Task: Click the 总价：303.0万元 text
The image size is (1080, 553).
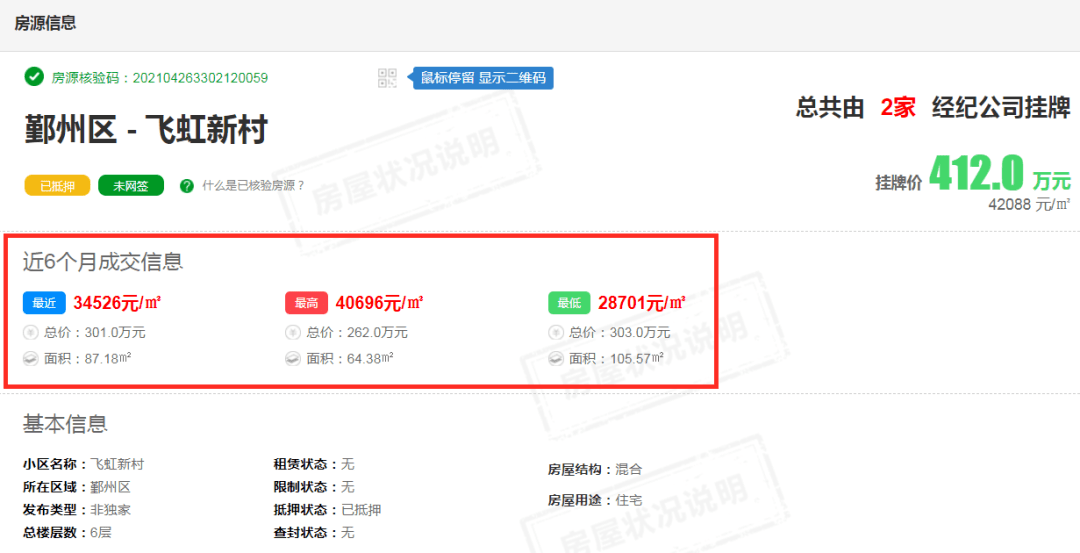Action: point(620,333)
